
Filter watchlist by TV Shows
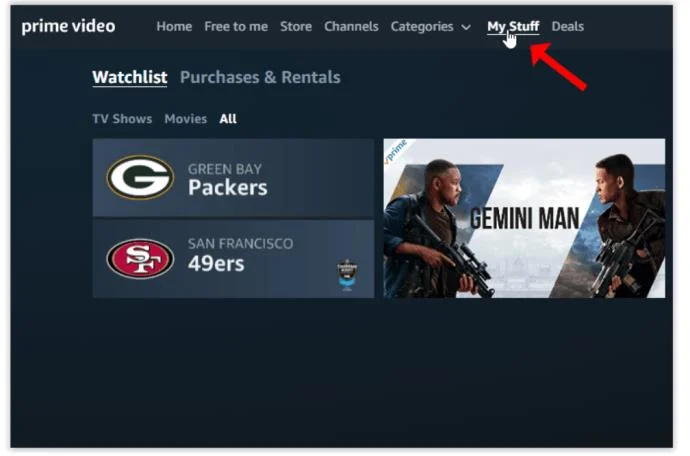(122, 119)
